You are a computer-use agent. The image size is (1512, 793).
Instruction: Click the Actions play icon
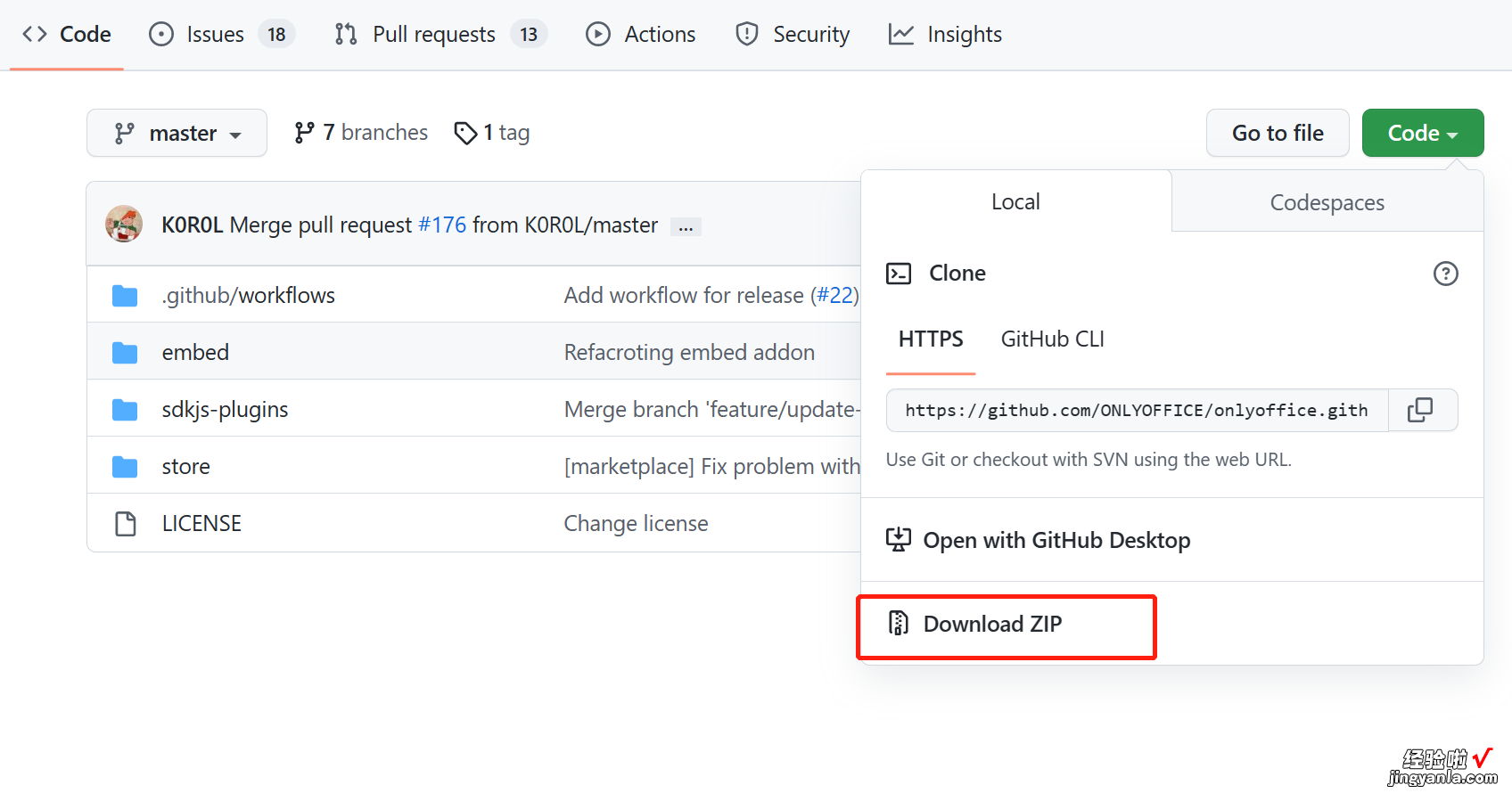coord(598,35)
